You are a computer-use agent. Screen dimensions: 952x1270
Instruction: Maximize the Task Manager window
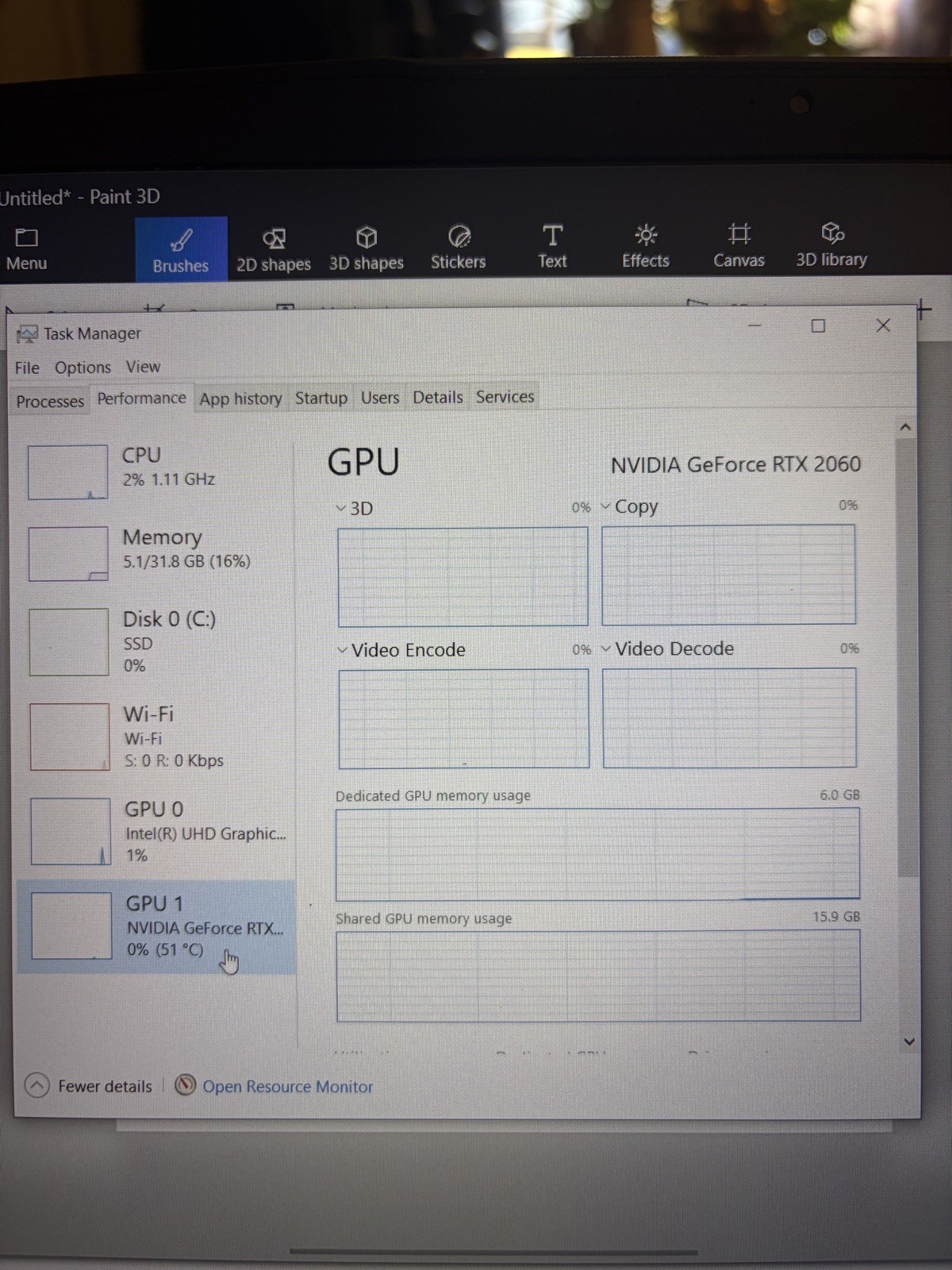click(x=819, y=326)
